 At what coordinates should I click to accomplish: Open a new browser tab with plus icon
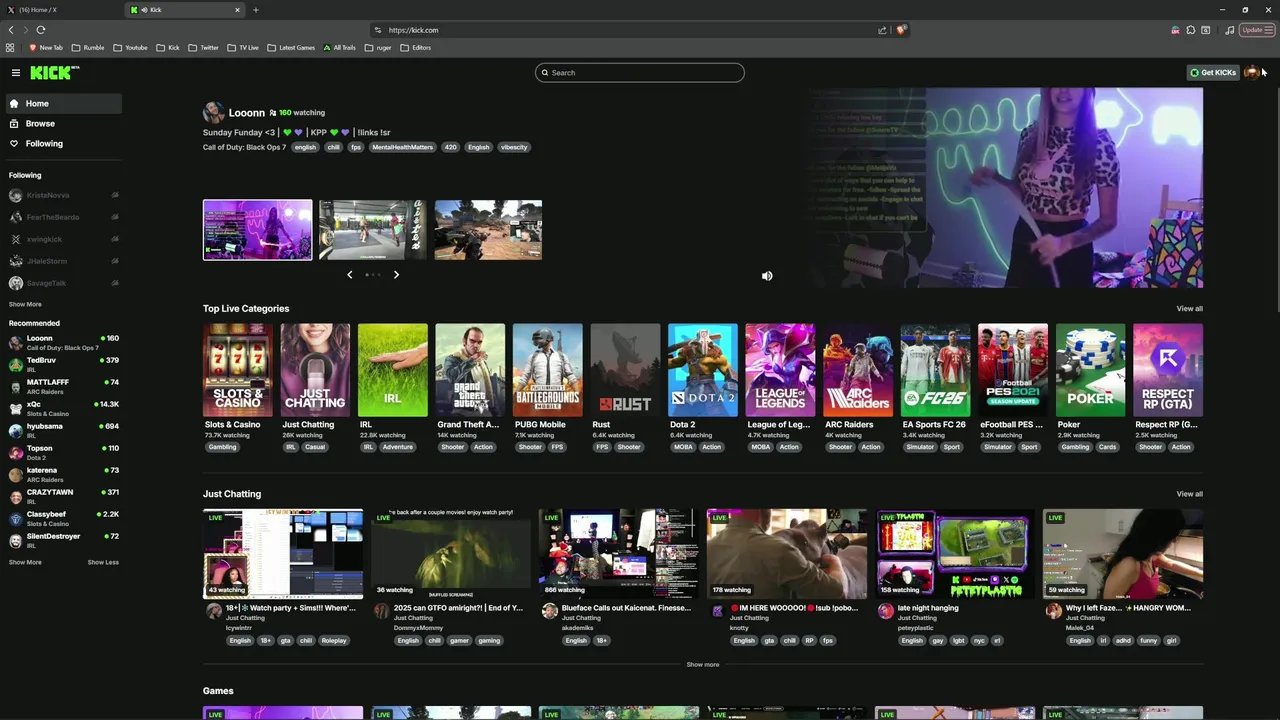click(x=255, y=10)
